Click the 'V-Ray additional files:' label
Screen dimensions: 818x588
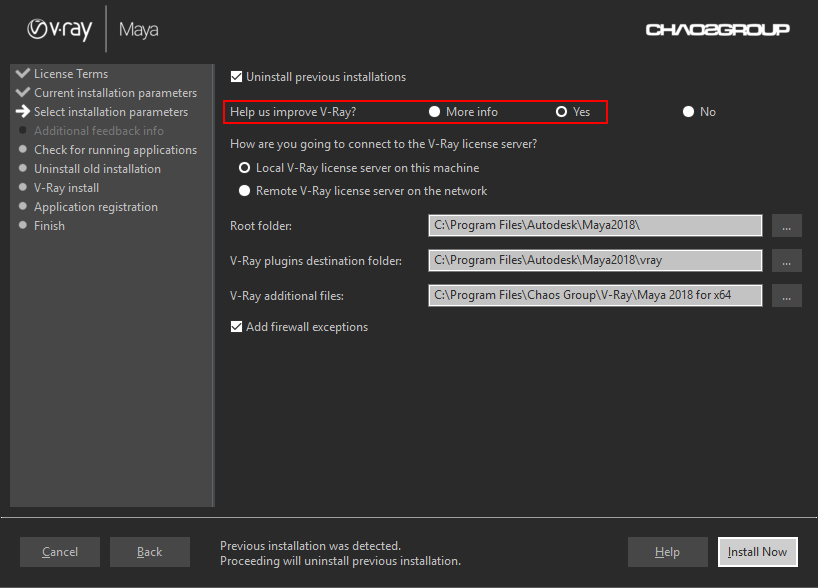tap(286, 296)
